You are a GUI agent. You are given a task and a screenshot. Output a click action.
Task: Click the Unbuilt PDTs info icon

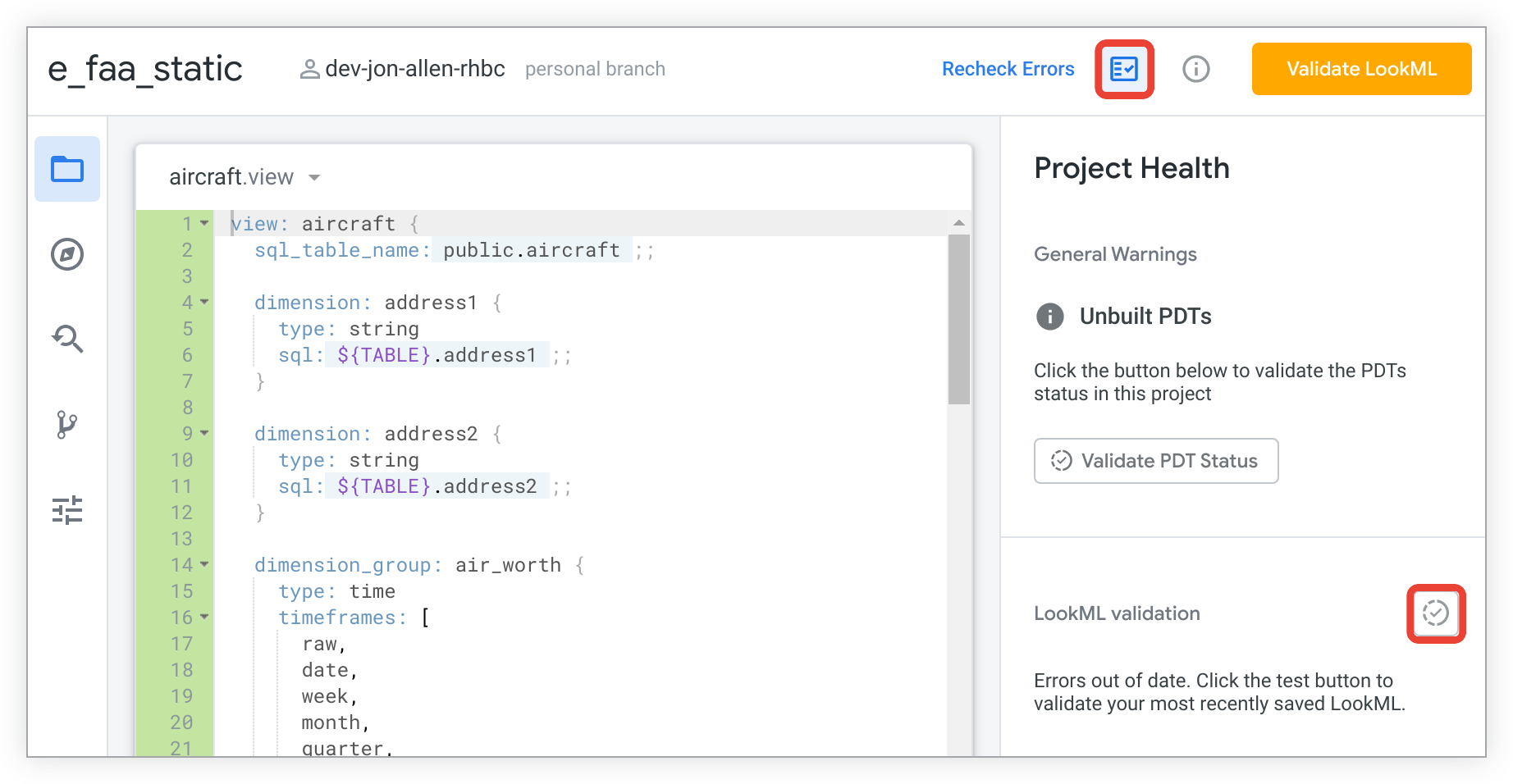click(1049, 317)
